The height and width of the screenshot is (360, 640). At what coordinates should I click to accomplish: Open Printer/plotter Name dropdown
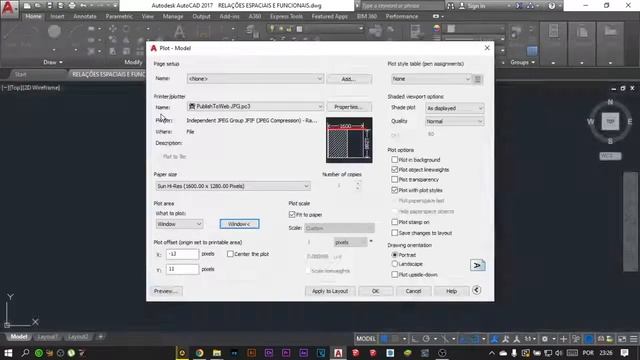pyautogui.click(x=256, y=107)
